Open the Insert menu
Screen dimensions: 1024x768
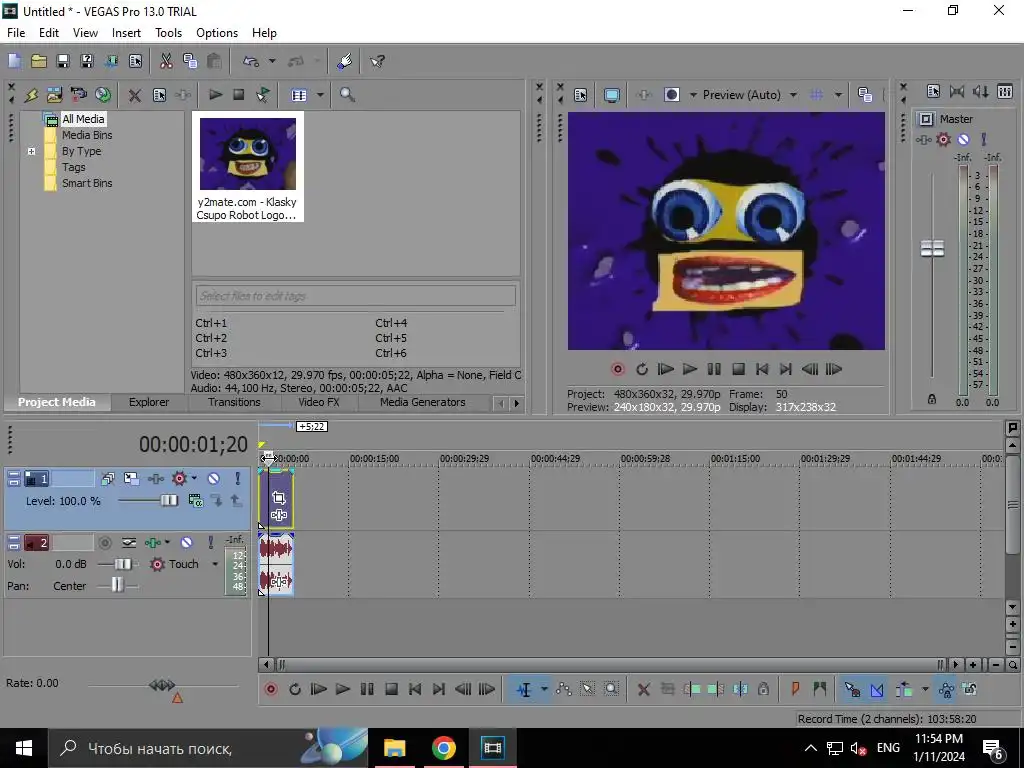(x=126, y=33)
